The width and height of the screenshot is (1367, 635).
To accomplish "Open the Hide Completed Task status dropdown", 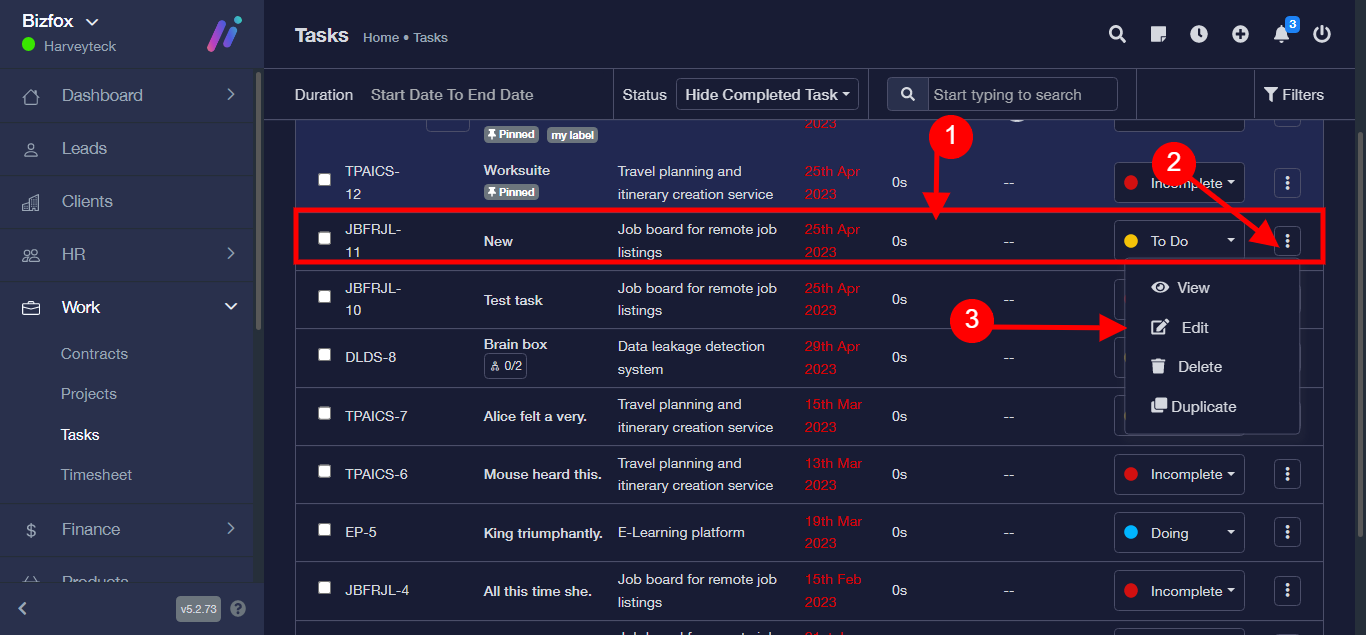I will tap(767, 95).
